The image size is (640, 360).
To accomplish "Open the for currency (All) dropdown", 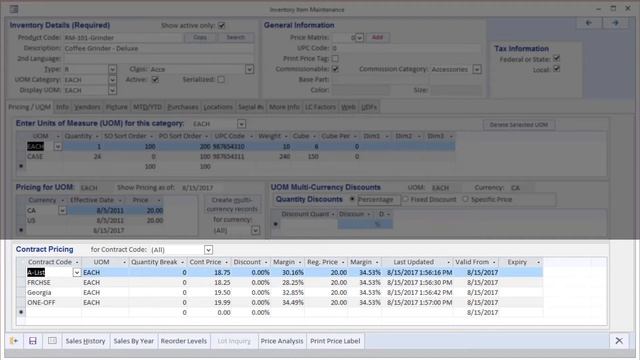I will [x=256, y=231].
